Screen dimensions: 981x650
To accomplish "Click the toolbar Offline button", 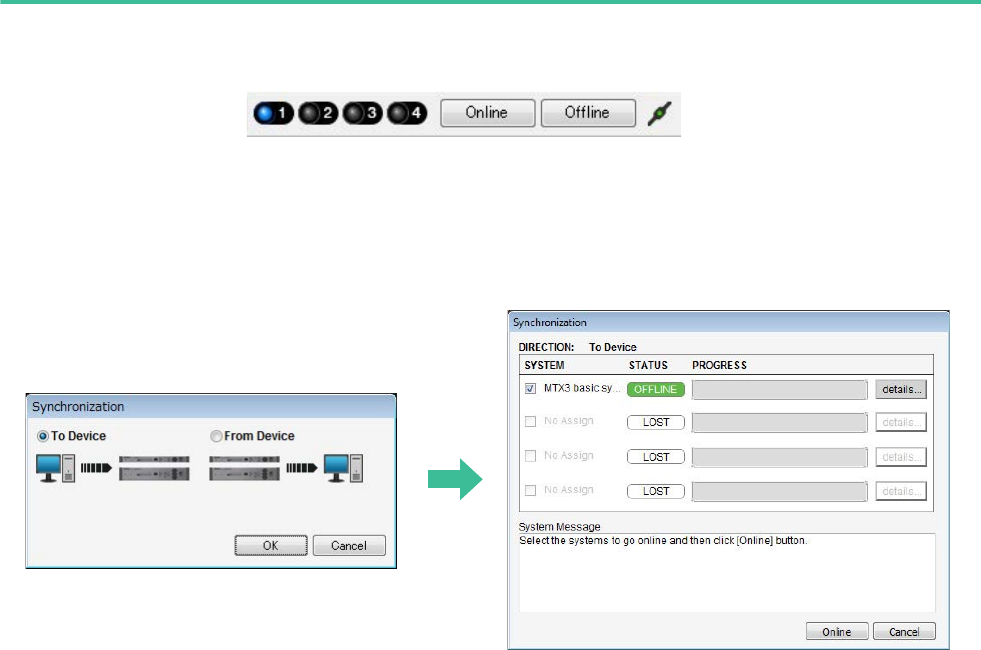I will pos(588,113).
